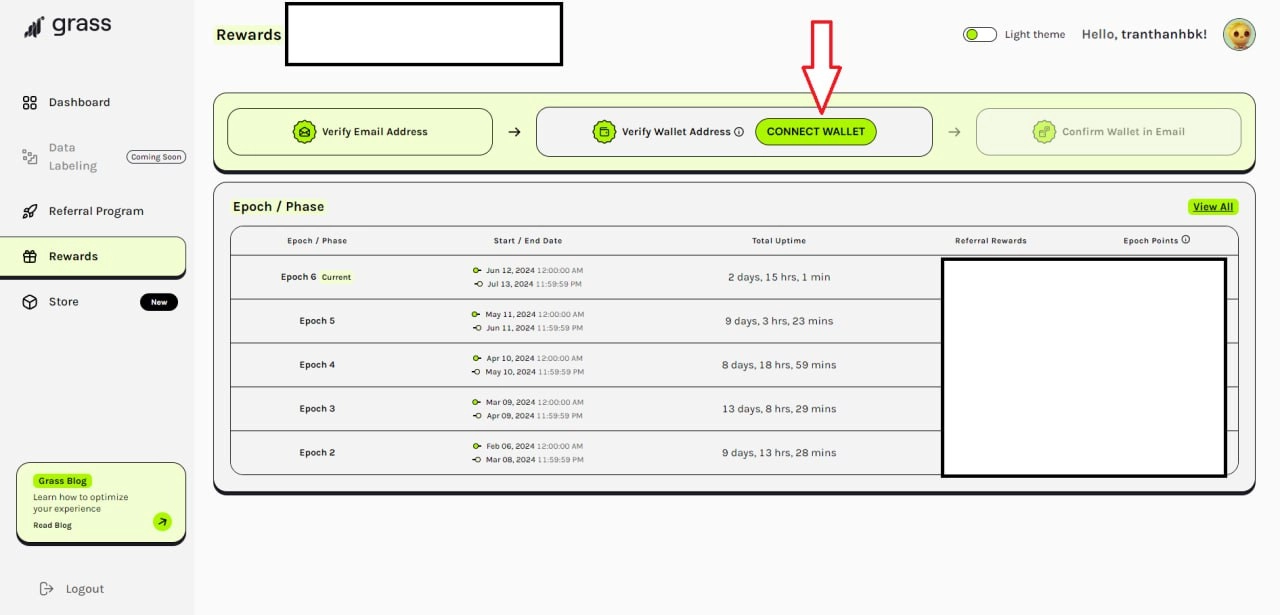Select the Rewards sidebar tab

click(93, 256)
